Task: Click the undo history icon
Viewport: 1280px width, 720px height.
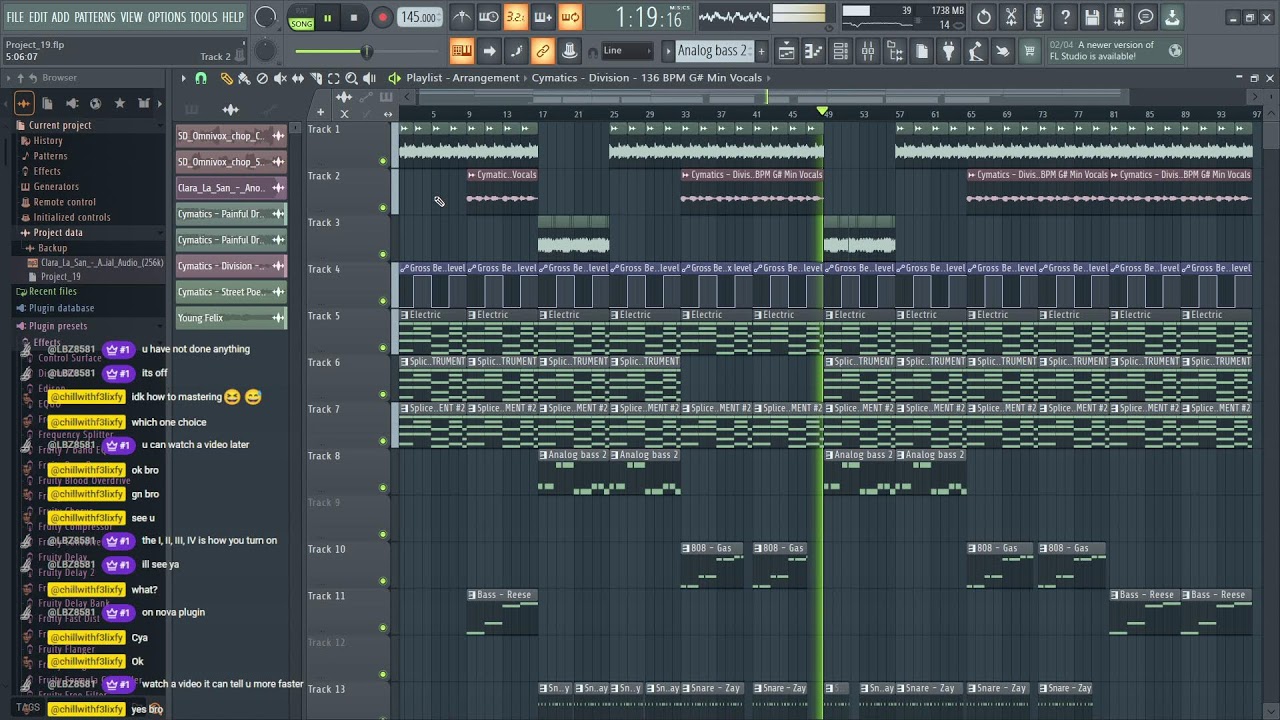Action: (984, 17)
